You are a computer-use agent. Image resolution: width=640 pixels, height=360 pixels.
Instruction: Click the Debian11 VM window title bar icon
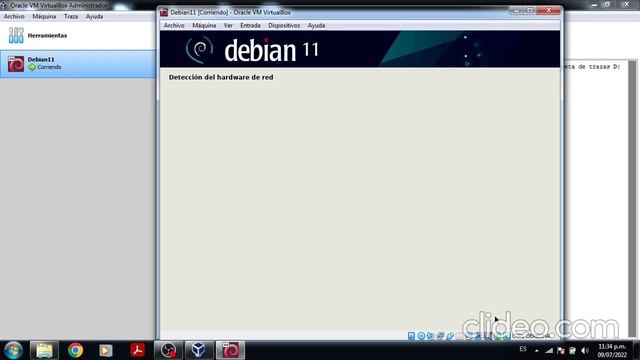point(164,12)
